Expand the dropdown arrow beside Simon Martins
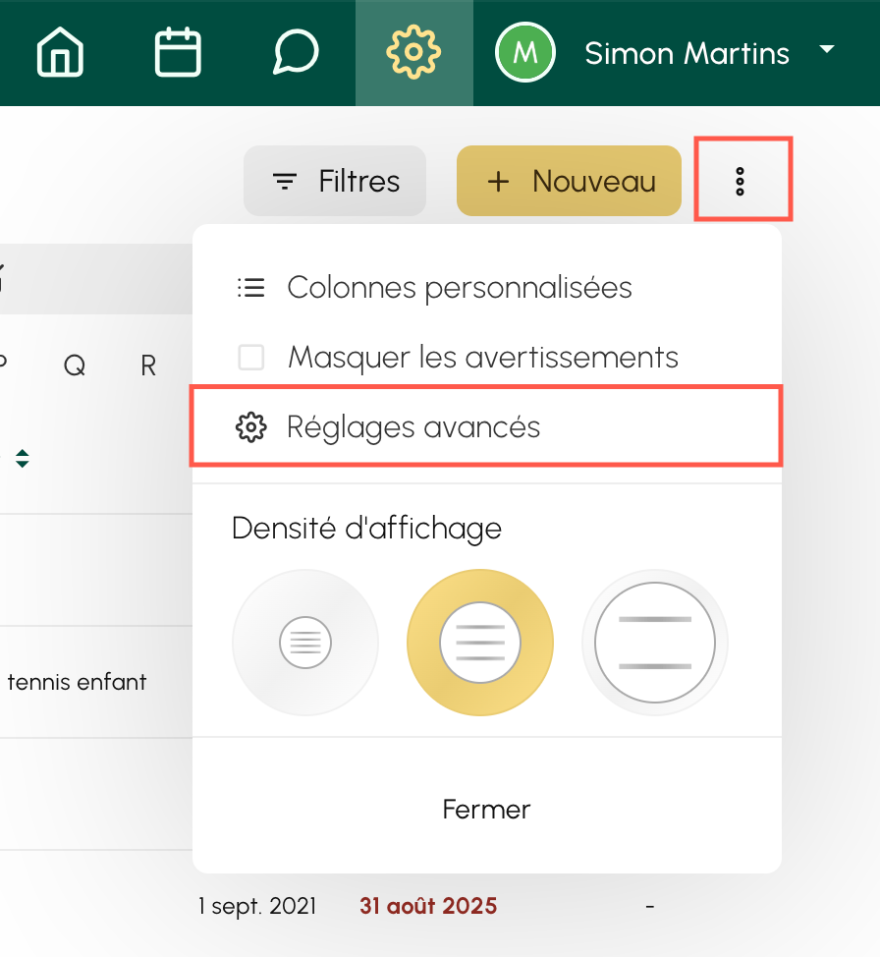 click(x=826, y=50)
